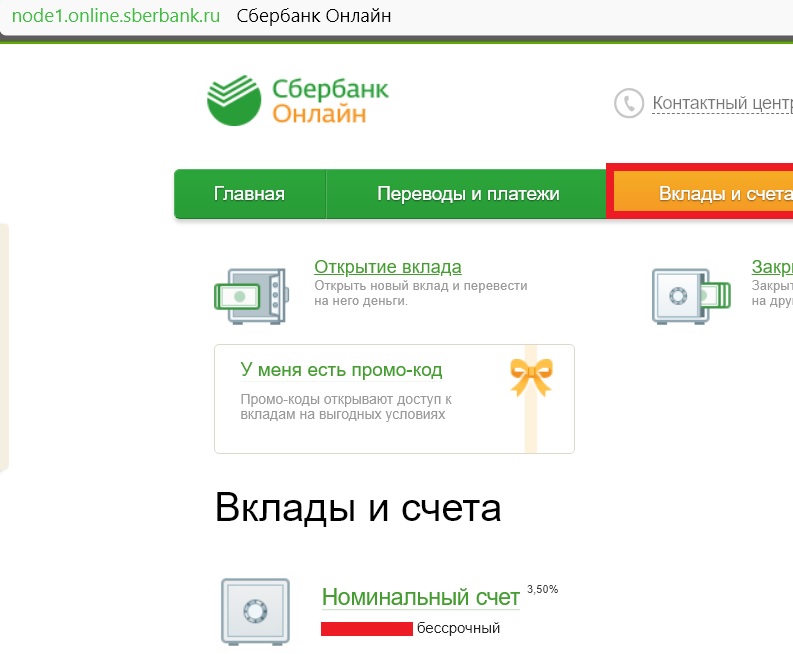Open the Открытие вклада link
This screenshot has width=793, height=654.
pyautogui.click(x=387, y=267)
